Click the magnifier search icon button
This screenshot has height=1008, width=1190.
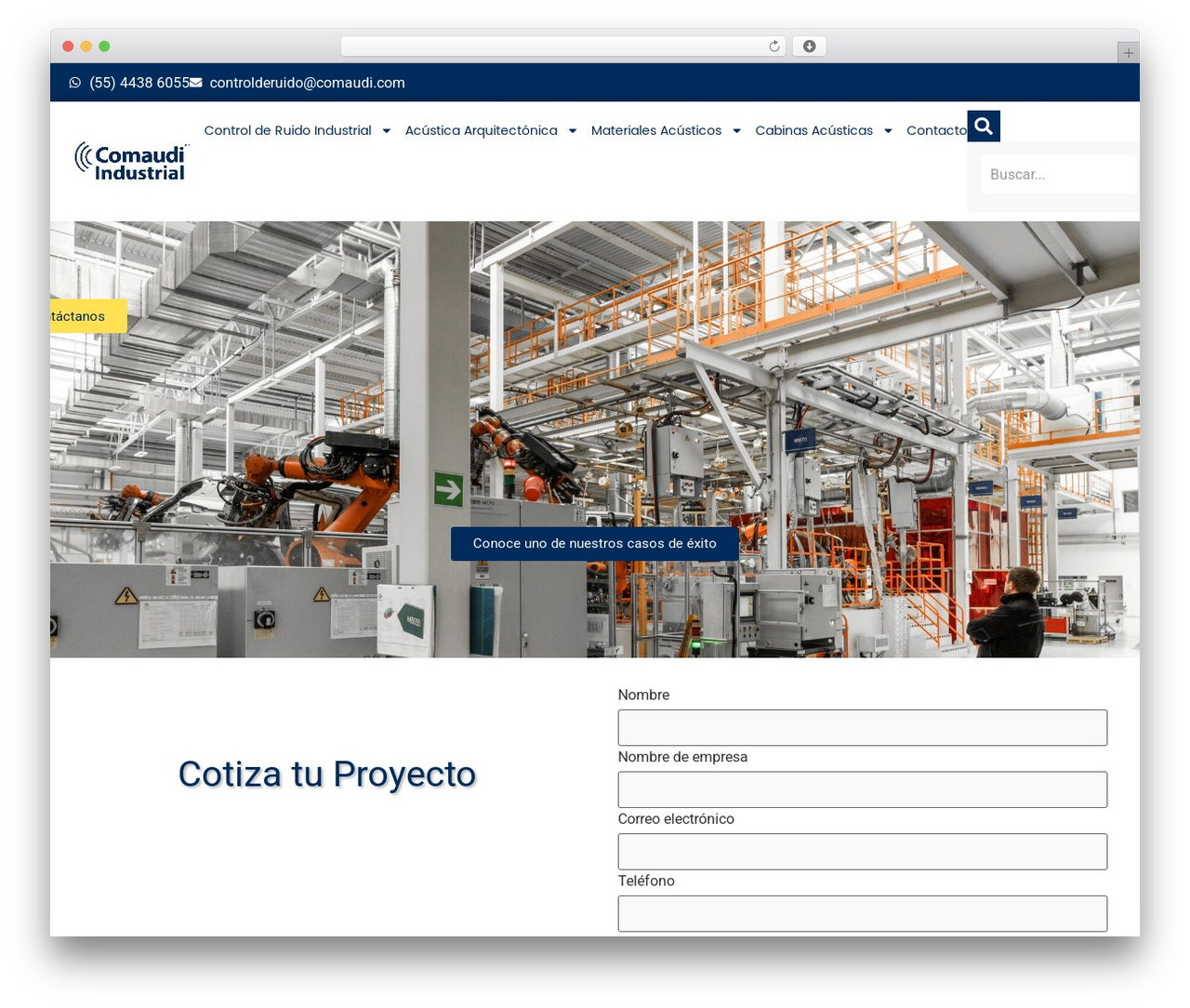(984, 126)
